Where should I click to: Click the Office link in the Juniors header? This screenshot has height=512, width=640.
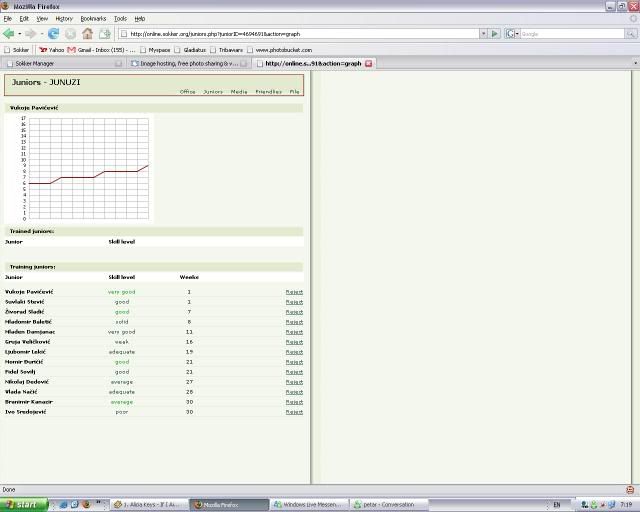pos(187,91)
